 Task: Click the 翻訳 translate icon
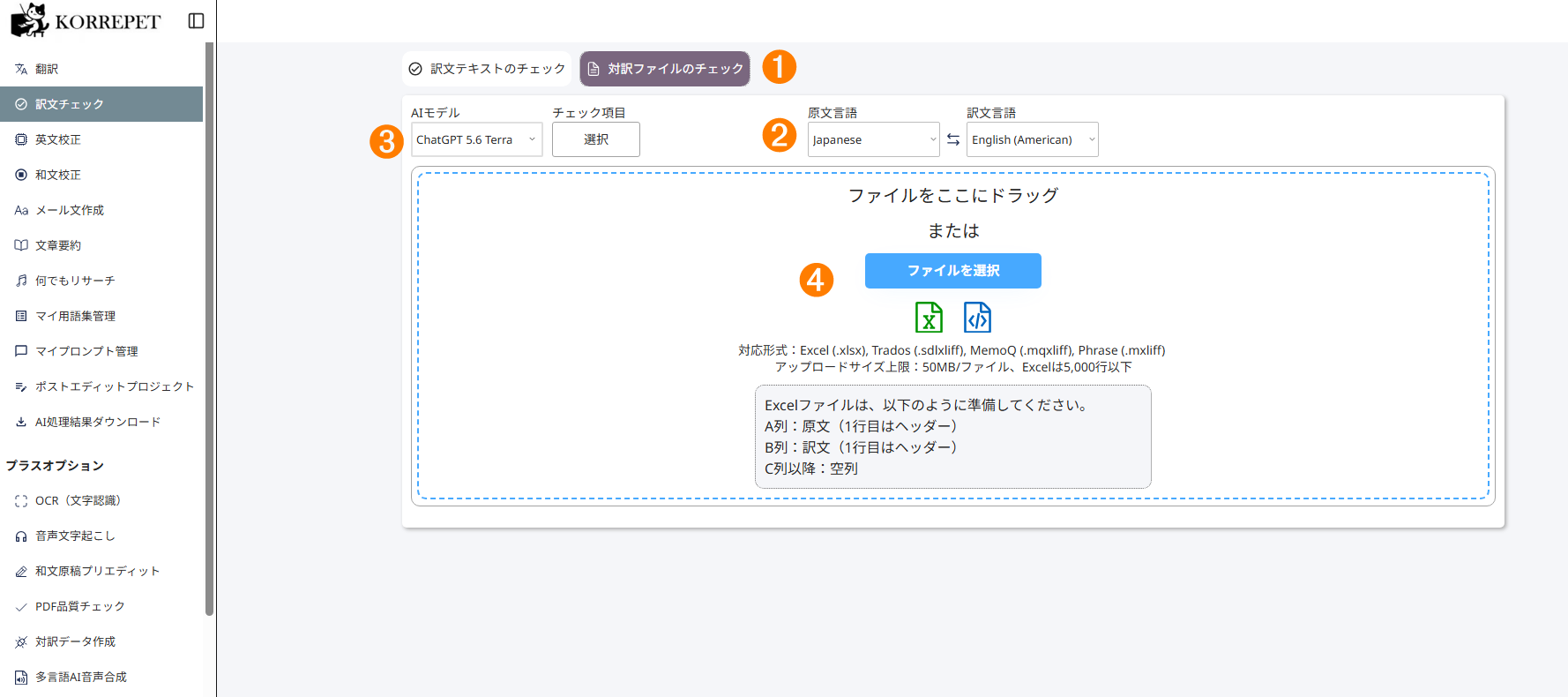click(21, 69)
